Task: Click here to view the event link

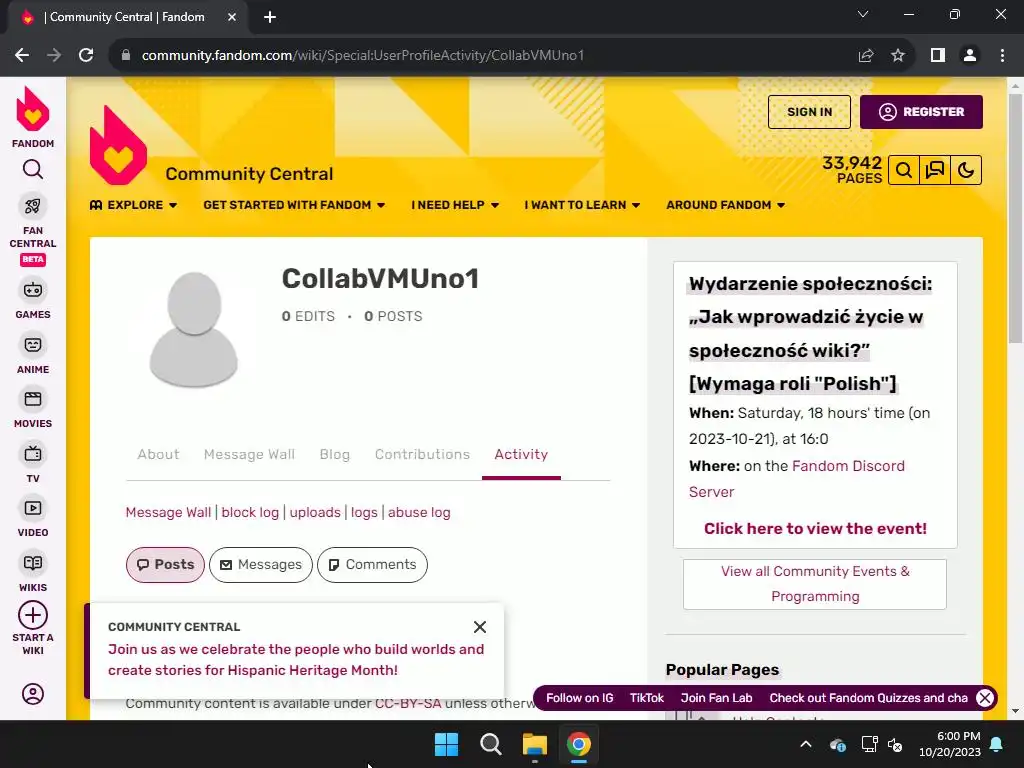Action: [815, 529]
